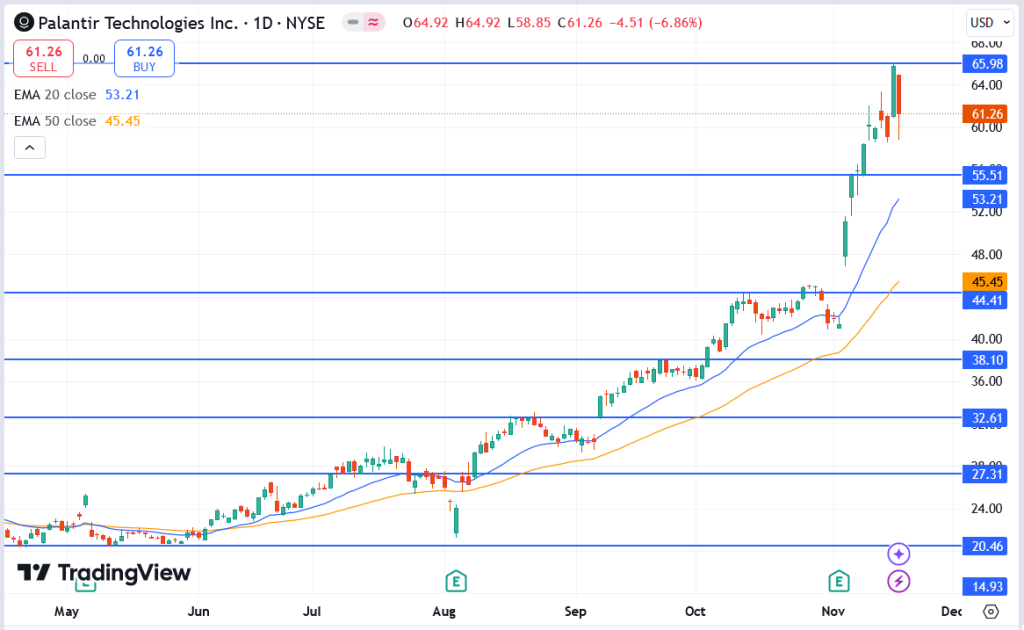The image size is (1024, 630).
Task: Open the November earnings E marker
Action: [x=839, y=580]
